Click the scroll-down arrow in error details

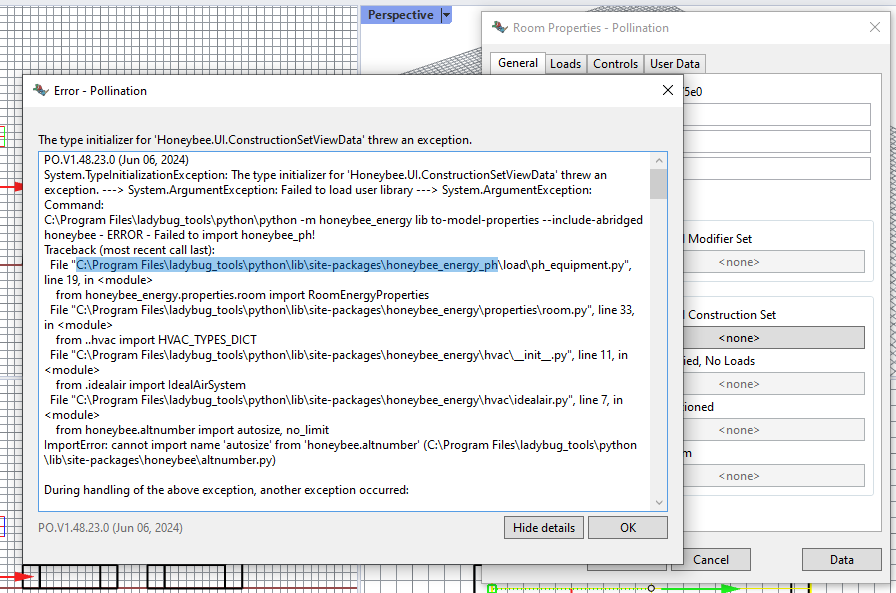659,503
